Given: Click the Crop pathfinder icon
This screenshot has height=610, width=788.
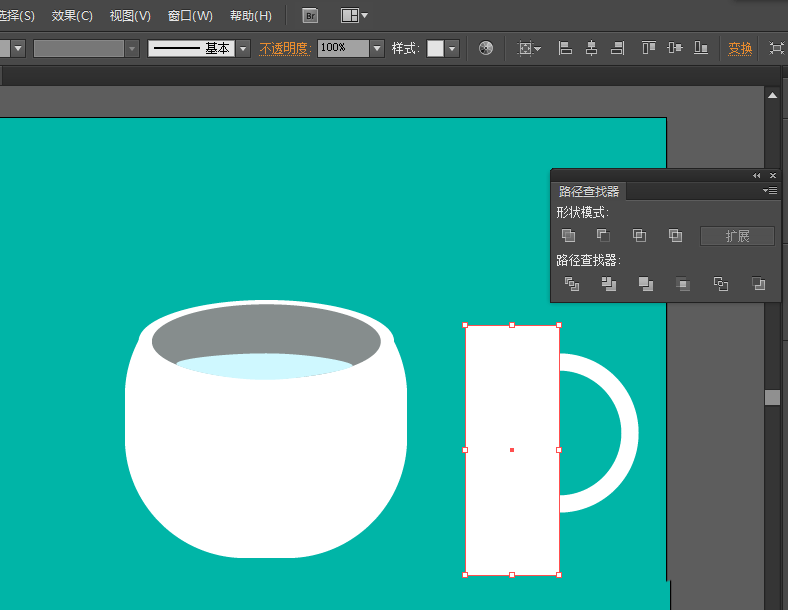Looking at the screenshot, I should click(x=682, y=284).
